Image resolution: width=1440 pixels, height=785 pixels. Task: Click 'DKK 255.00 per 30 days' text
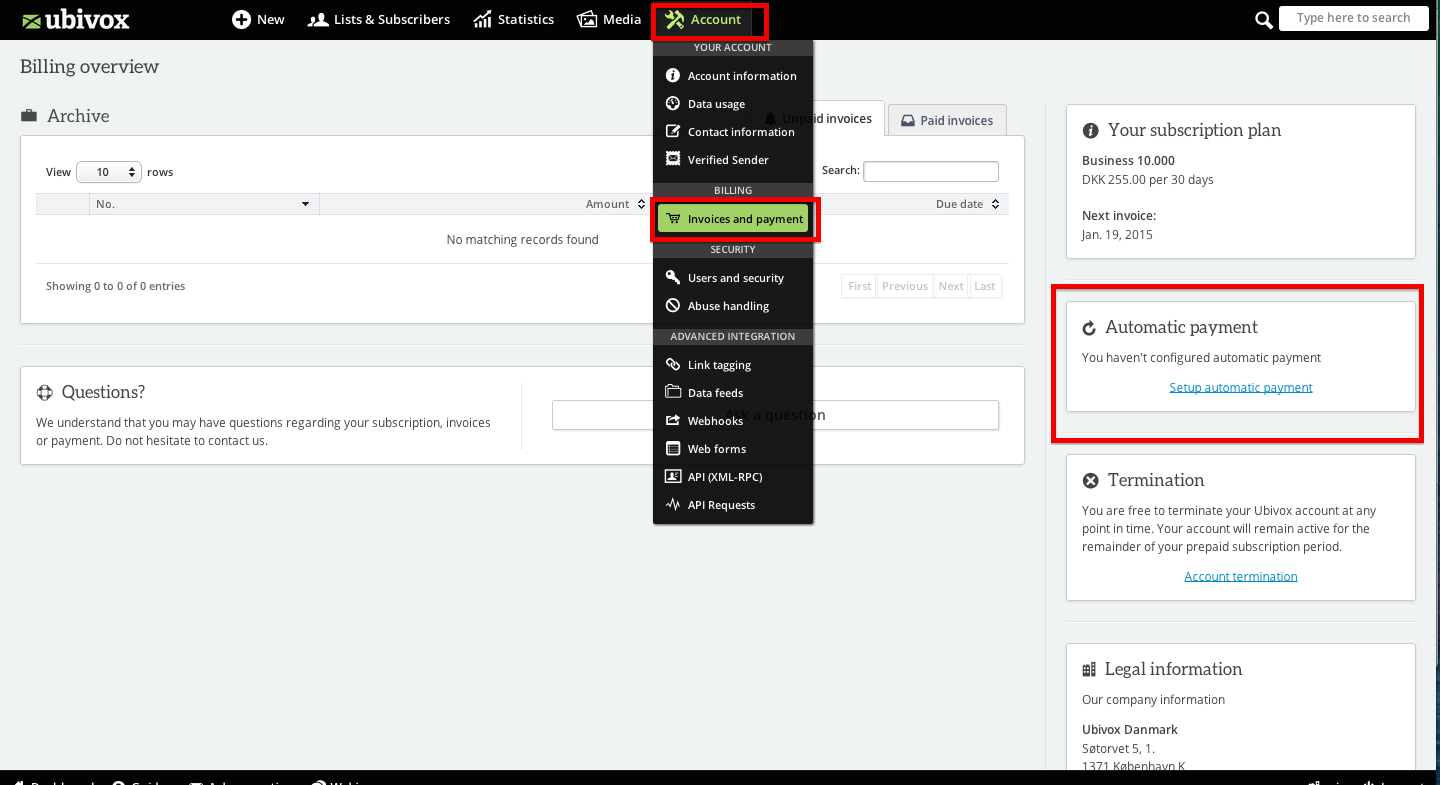(1148, 180)
